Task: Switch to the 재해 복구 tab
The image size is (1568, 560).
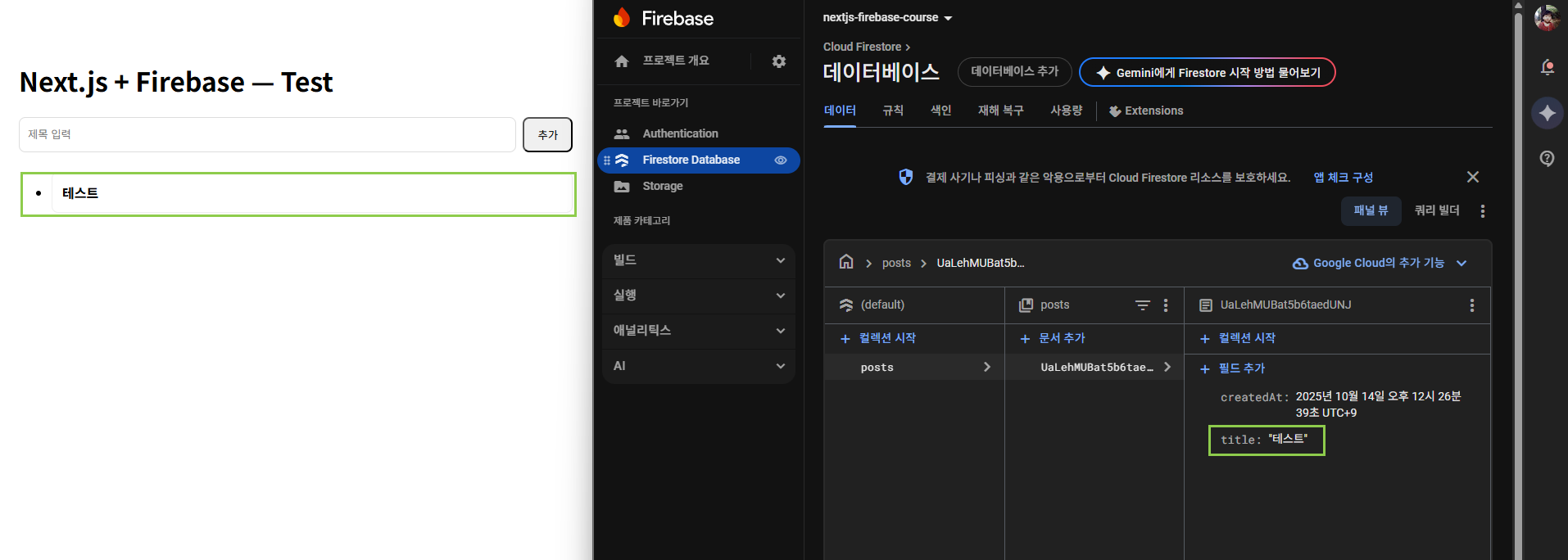Action: click(1000, 111)
